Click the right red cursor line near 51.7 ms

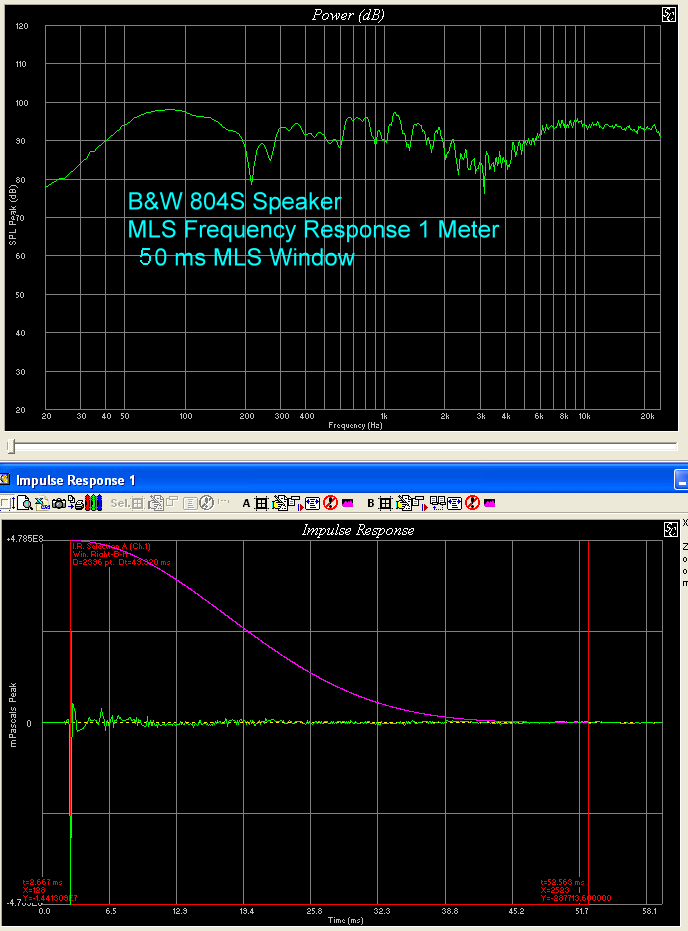tap(588, 722)
